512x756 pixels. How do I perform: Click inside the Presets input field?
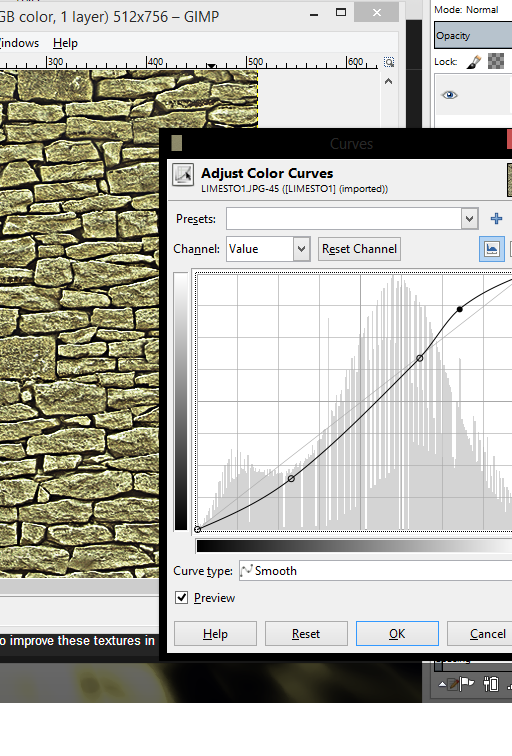(x=344, y=219)
